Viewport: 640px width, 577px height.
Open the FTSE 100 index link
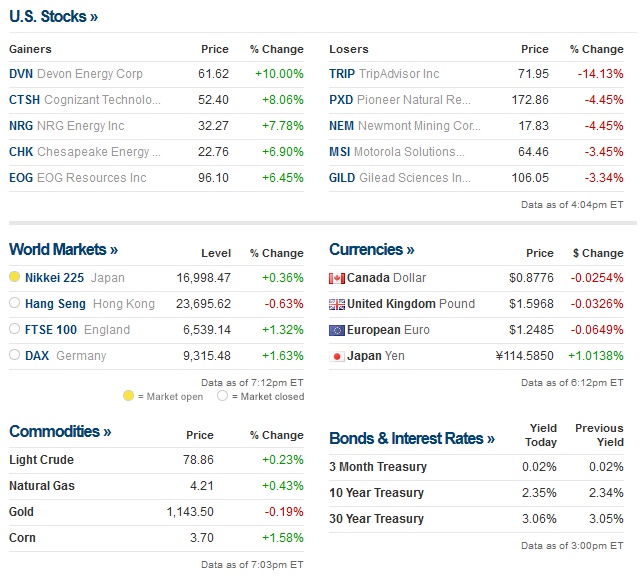[51, 330]
